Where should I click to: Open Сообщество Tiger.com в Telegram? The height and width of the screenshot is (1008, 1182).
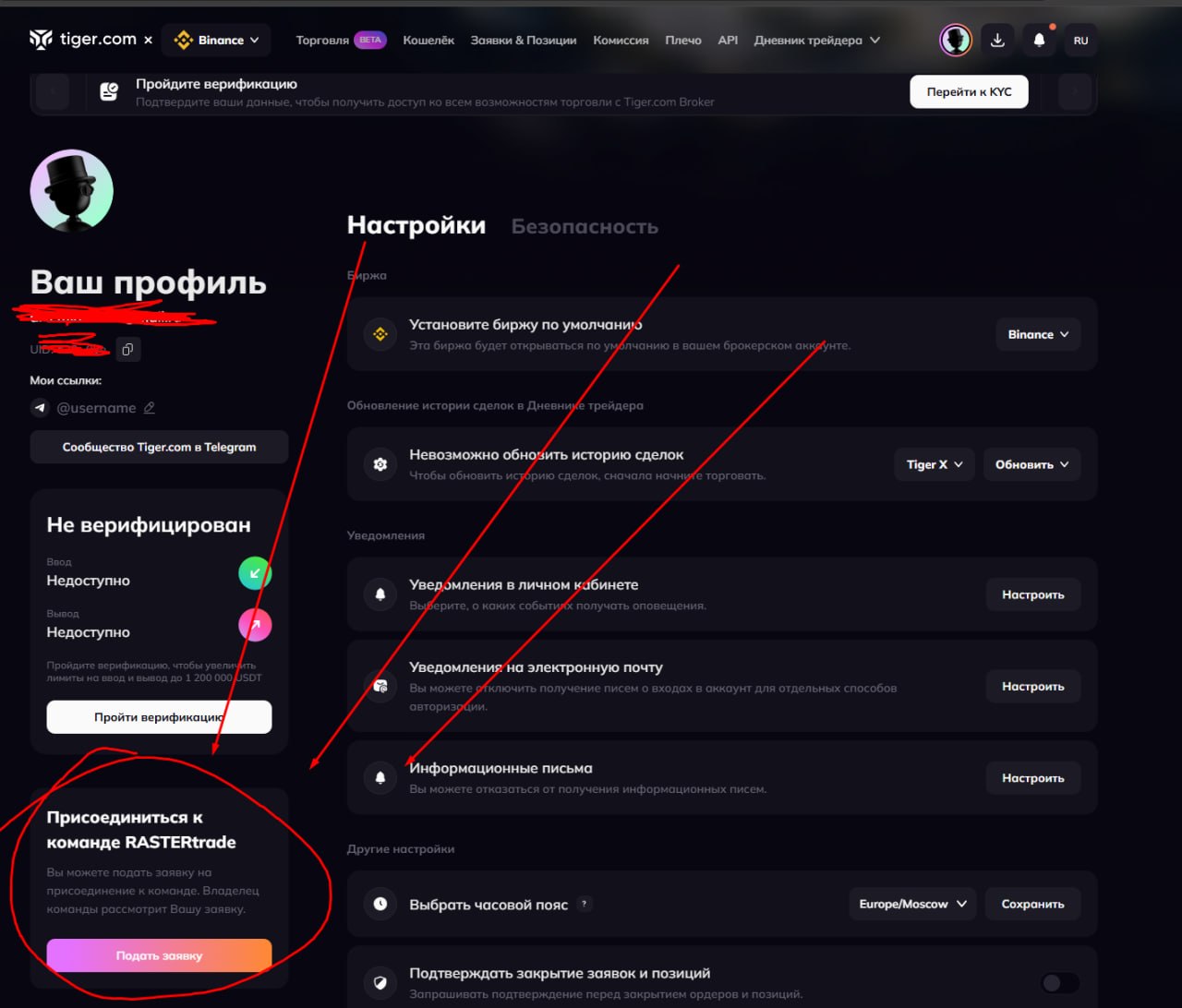pos(159,447)
